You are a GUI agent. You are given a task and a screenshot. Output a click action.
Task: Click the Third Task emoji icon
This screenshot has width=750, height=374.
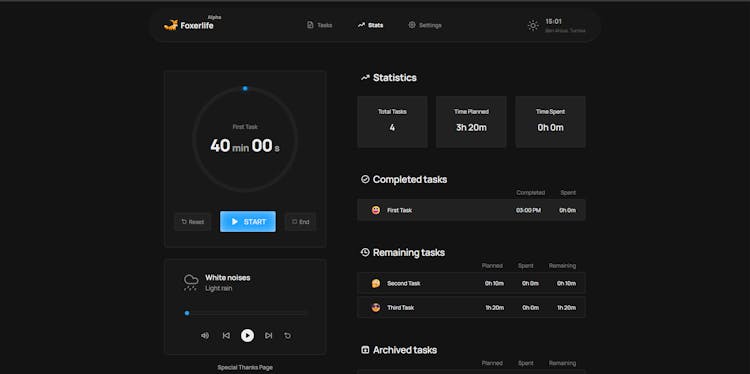[376, 308]
